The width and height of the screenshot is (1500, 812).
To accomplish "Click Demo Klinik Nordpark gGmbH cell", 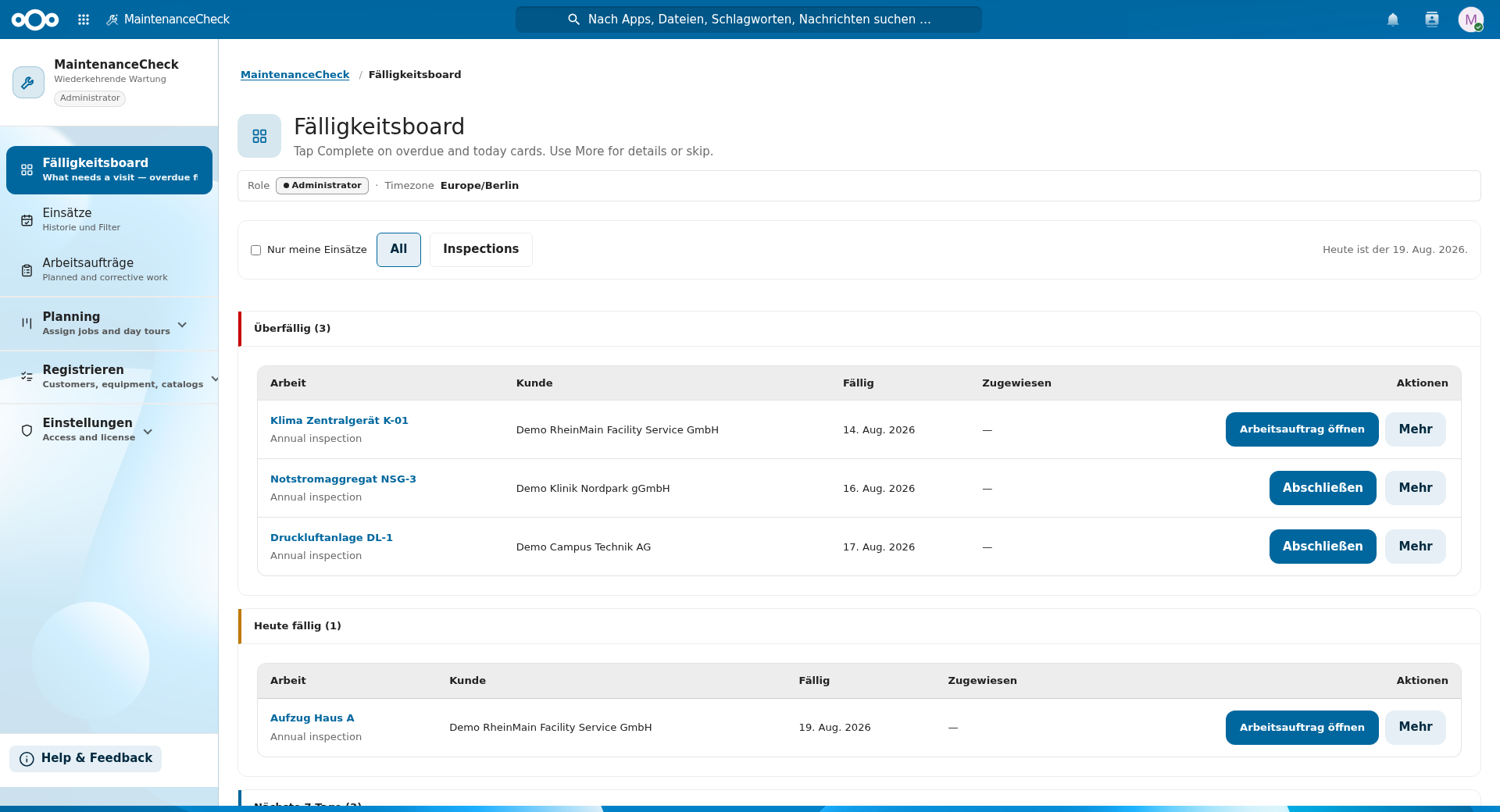I will pos(593,489).
